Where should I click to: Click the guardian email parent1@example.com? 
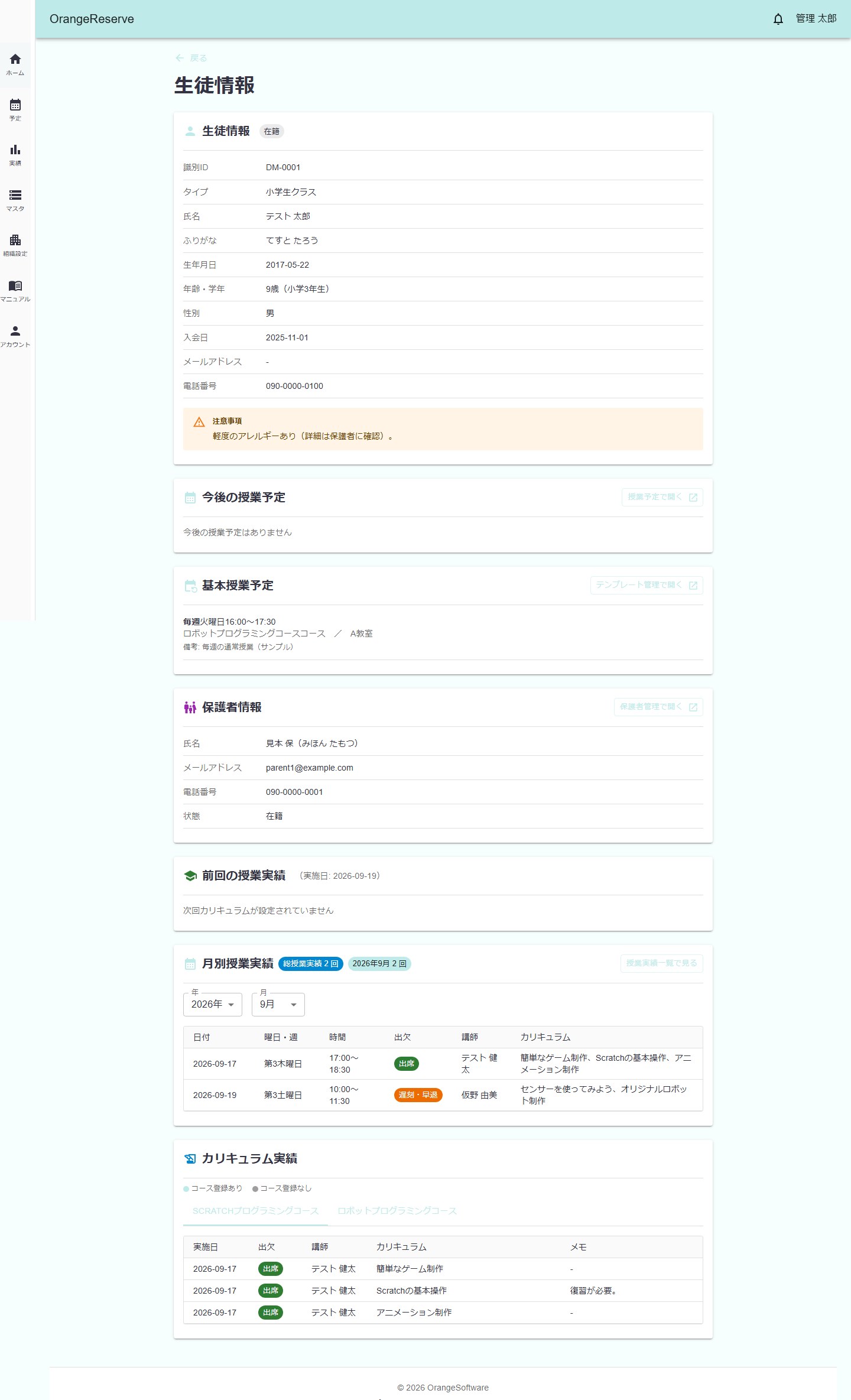coord(310,768)
